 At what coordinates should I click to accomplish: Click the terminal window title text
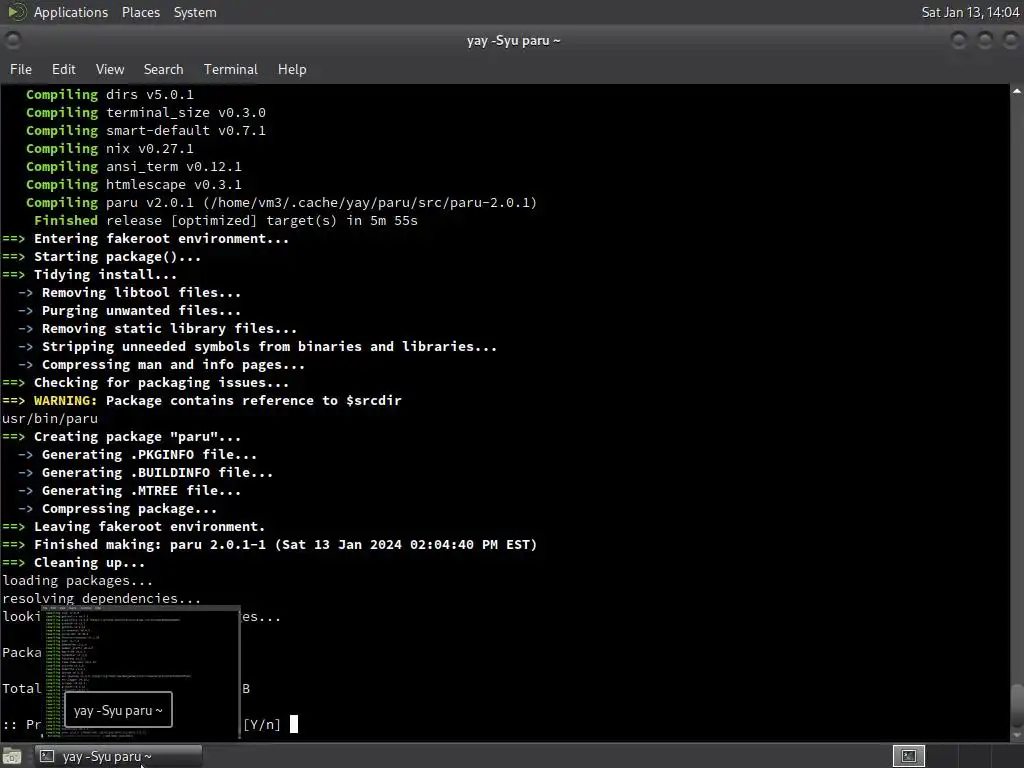click(513, 40)
